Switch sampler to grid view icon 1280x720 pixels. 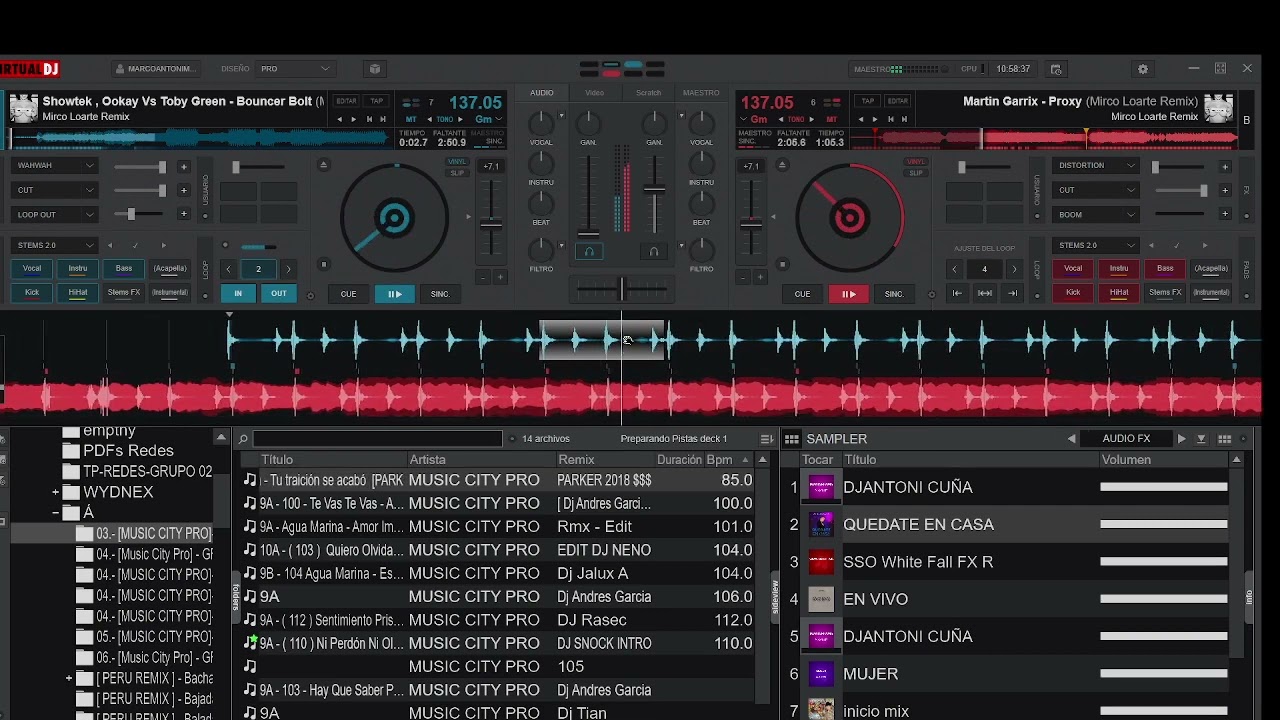[1224, 439]
